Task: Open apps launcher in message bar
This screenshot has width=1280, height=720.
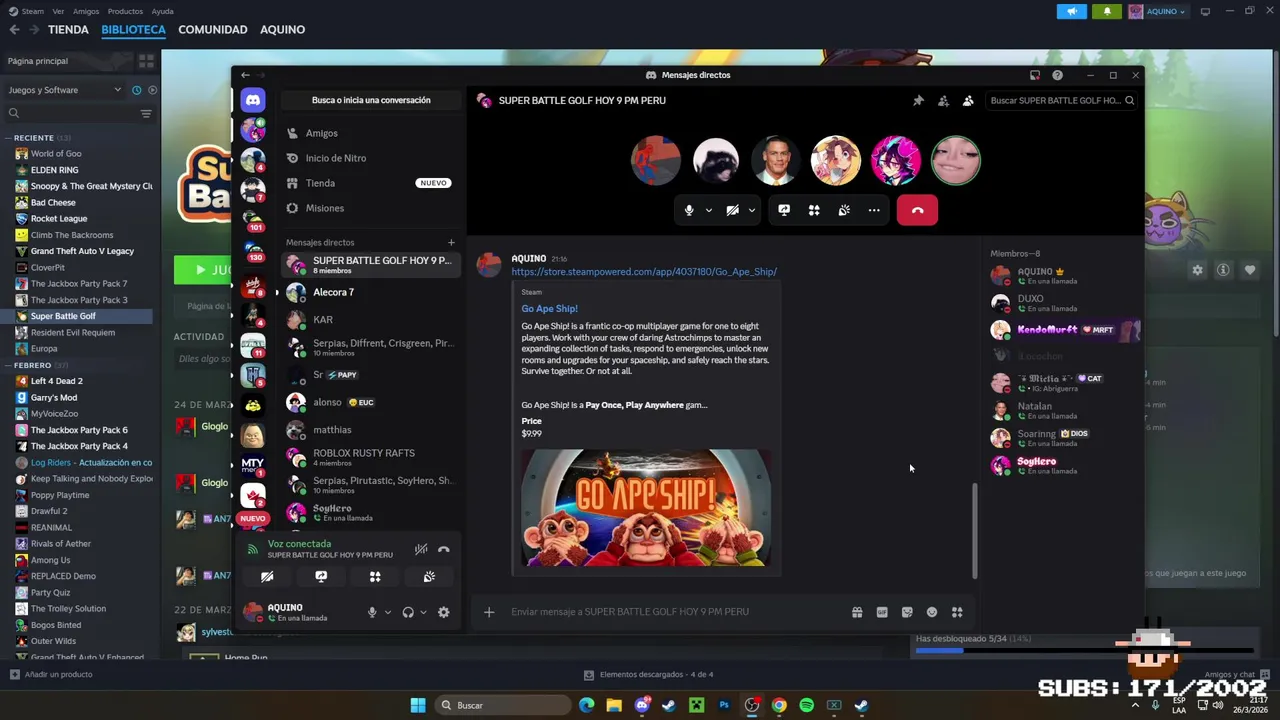Action: [957, 612]
